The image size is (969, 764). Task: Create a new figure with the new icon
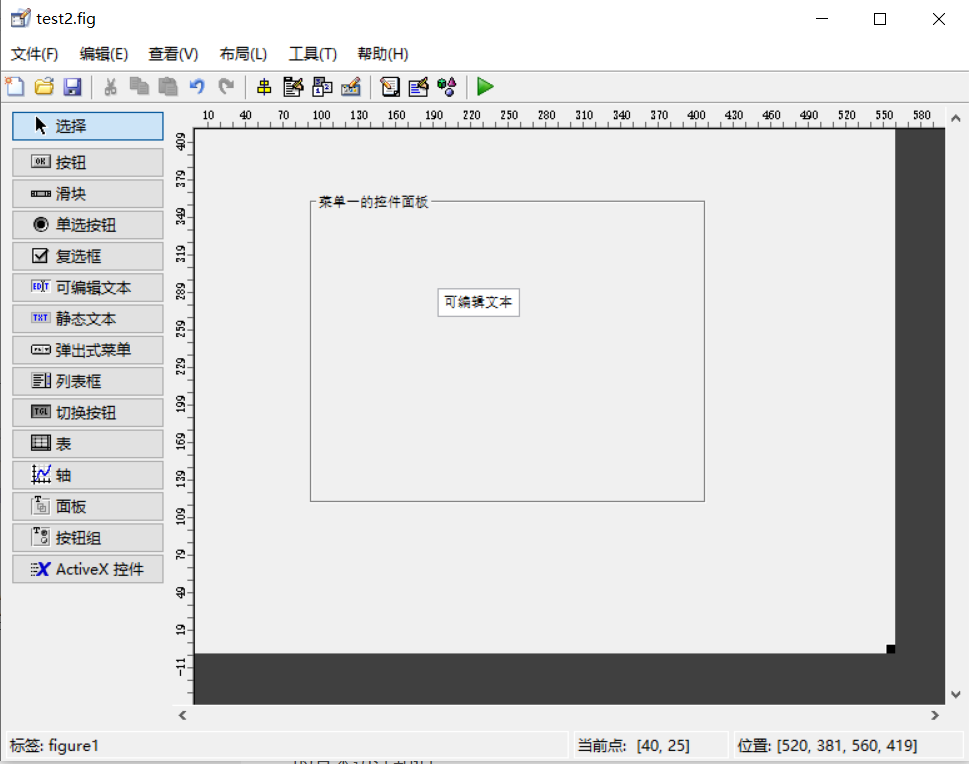[x=15, y=87]
